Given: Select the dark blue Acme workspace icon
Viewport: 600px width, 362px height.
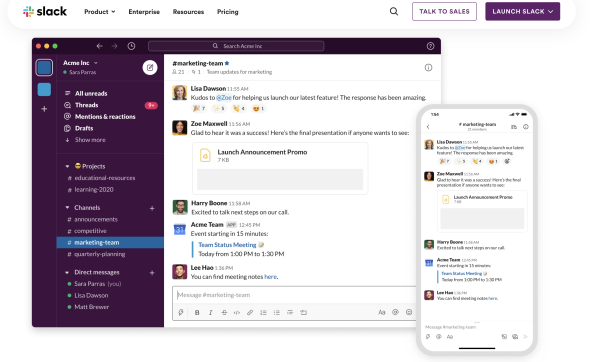Looking at the screenshot, I should [x=44, y=68].
